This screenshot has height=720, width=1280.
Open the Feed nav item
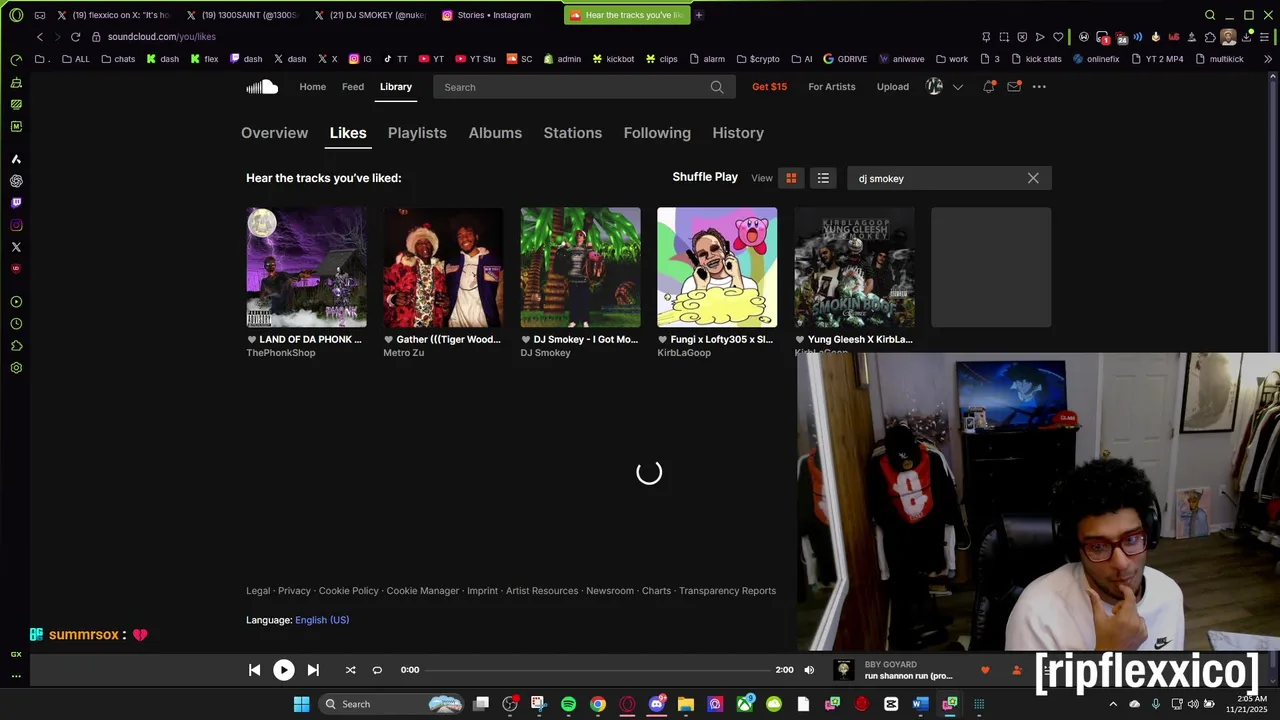pyautogui.click(x=353, y=87)
